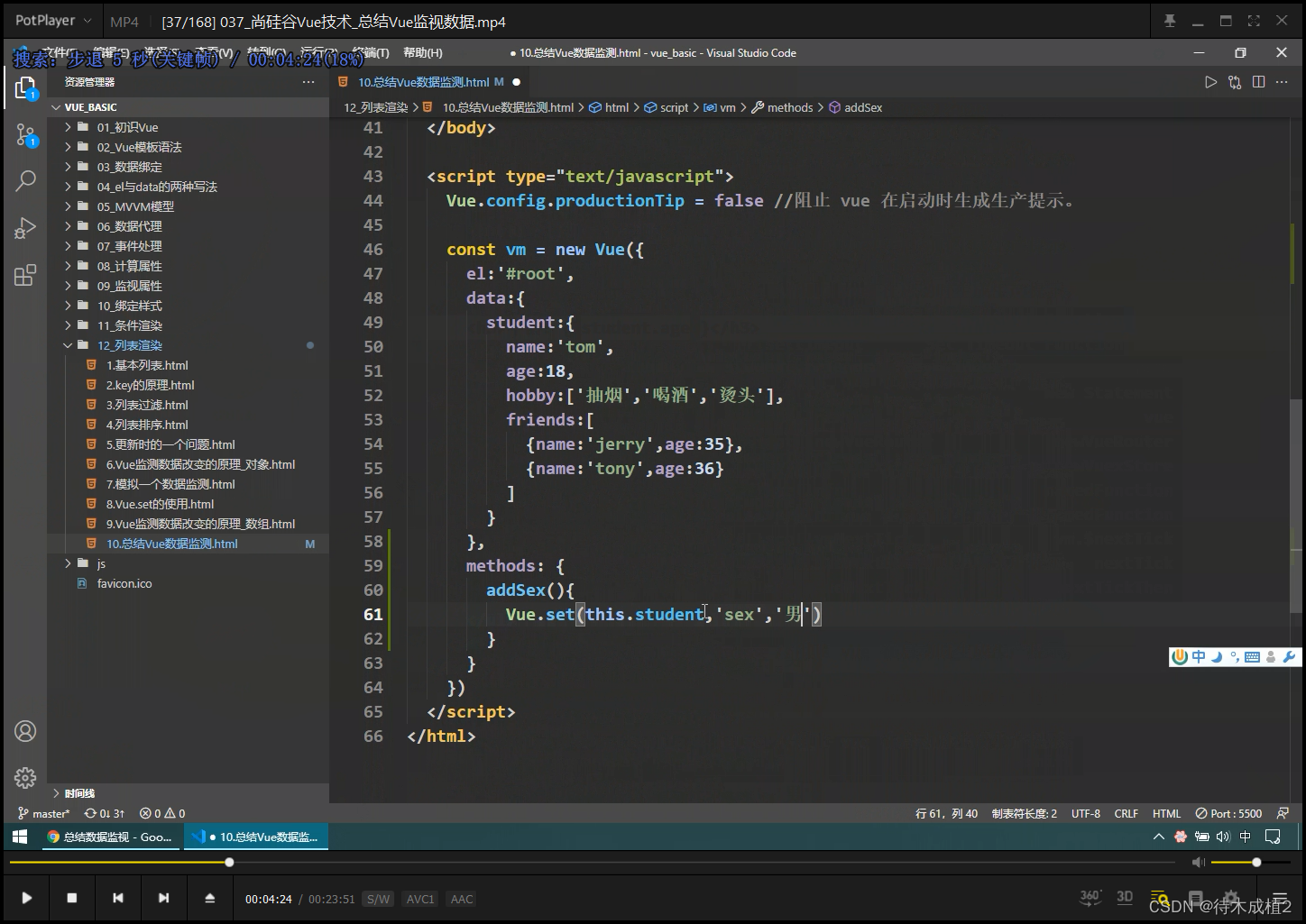
Task: Click the PotPlayer volume slider handle
Action: (1256, 863)
